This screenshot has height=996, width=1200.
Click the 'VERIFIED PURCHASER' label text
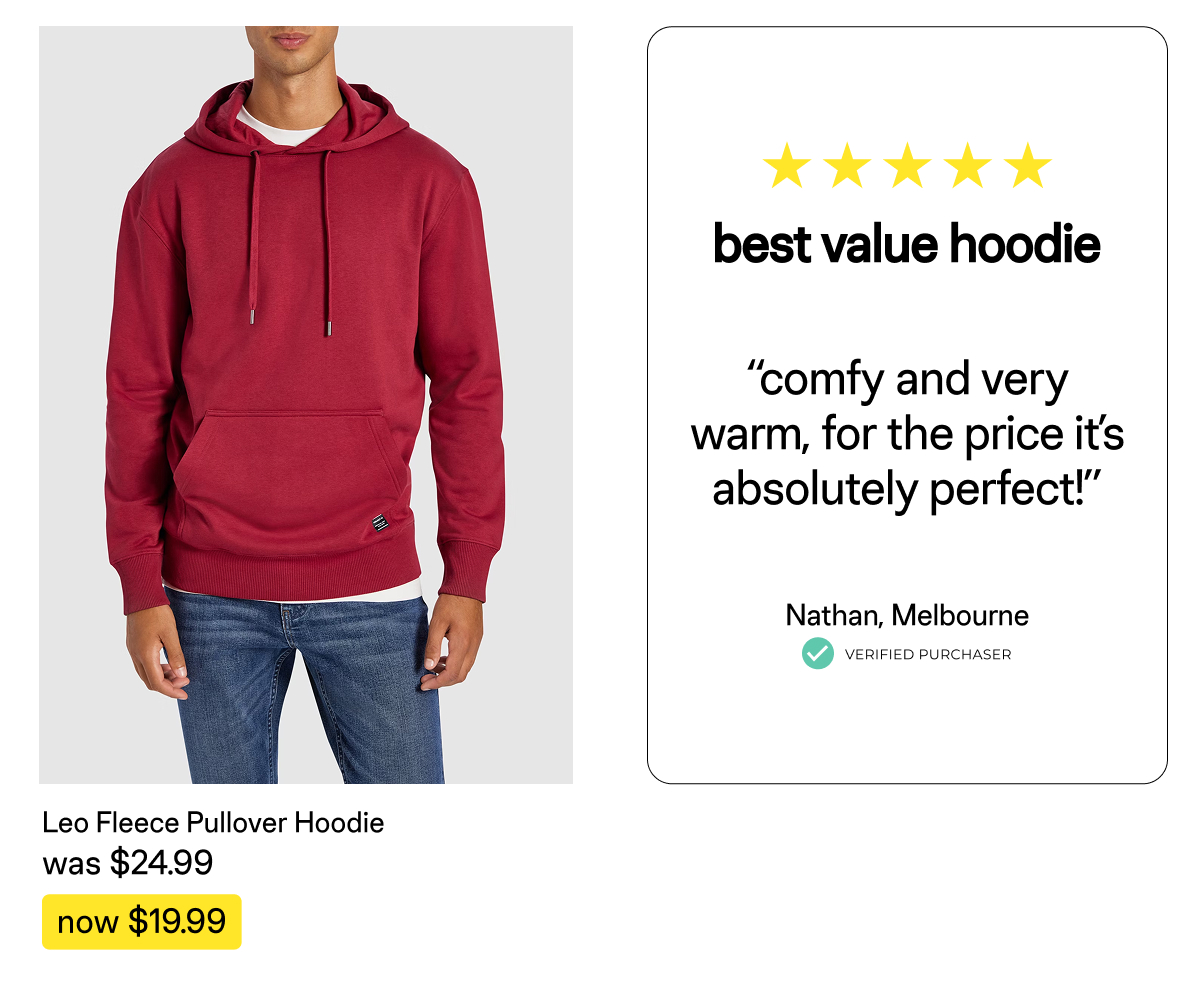click(x=927, y=655)
